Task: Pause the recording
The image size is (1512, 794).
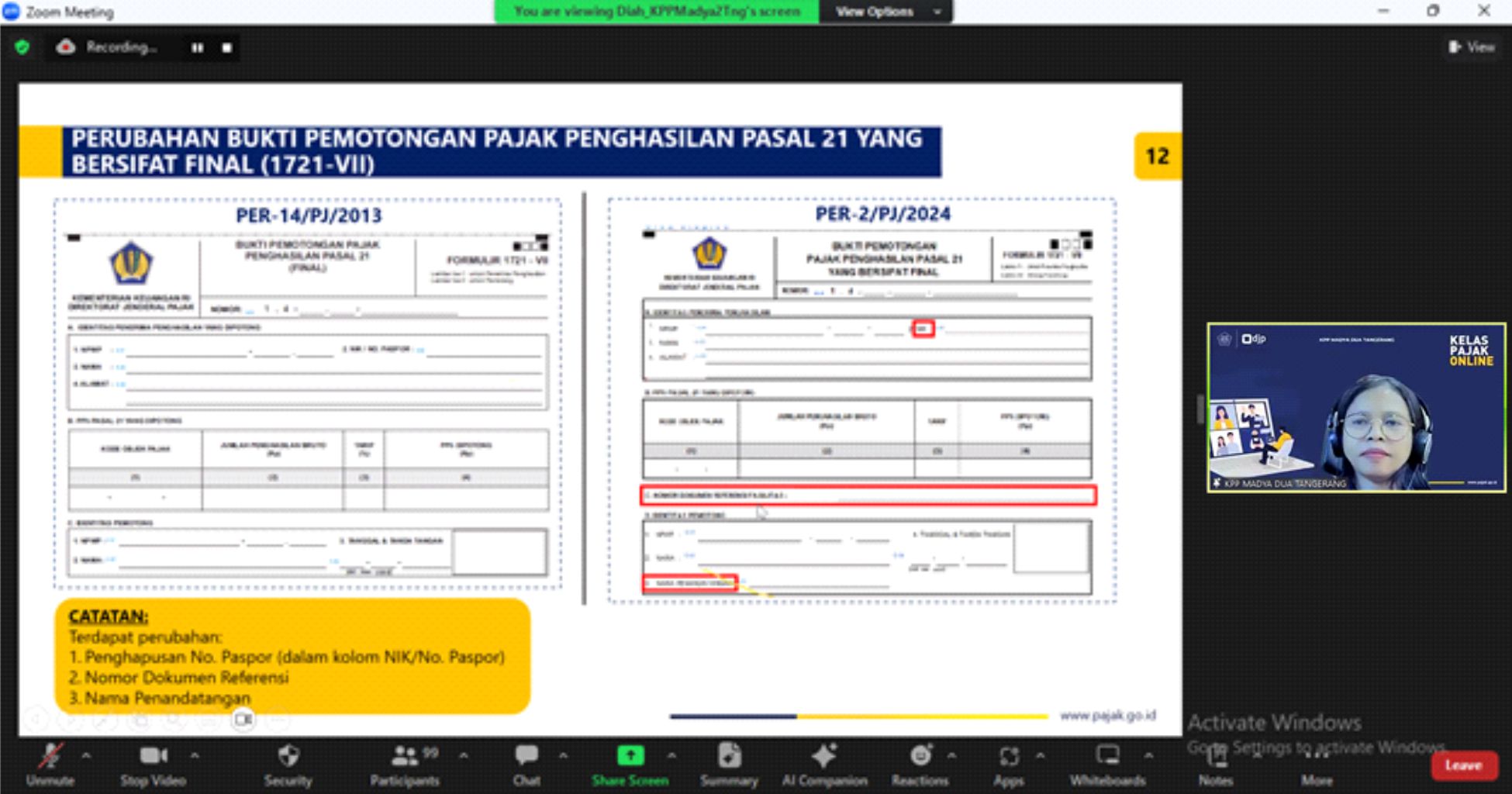Action: (198, 47)
